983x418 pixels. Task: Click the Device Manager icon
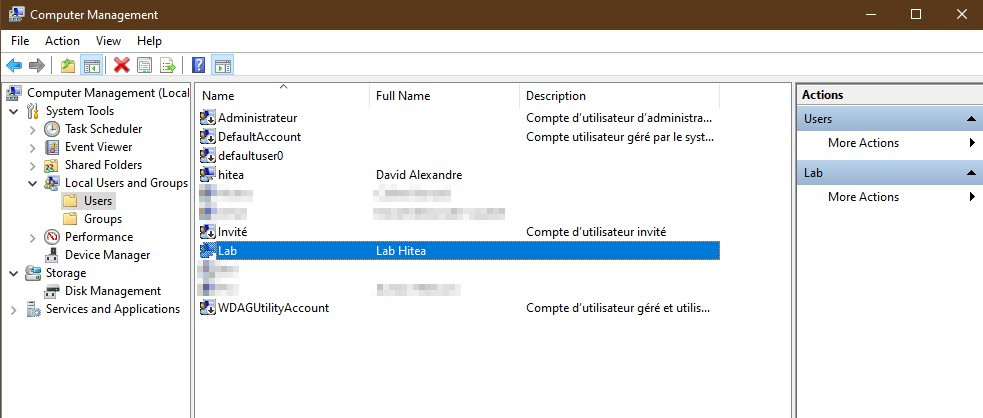52,255
